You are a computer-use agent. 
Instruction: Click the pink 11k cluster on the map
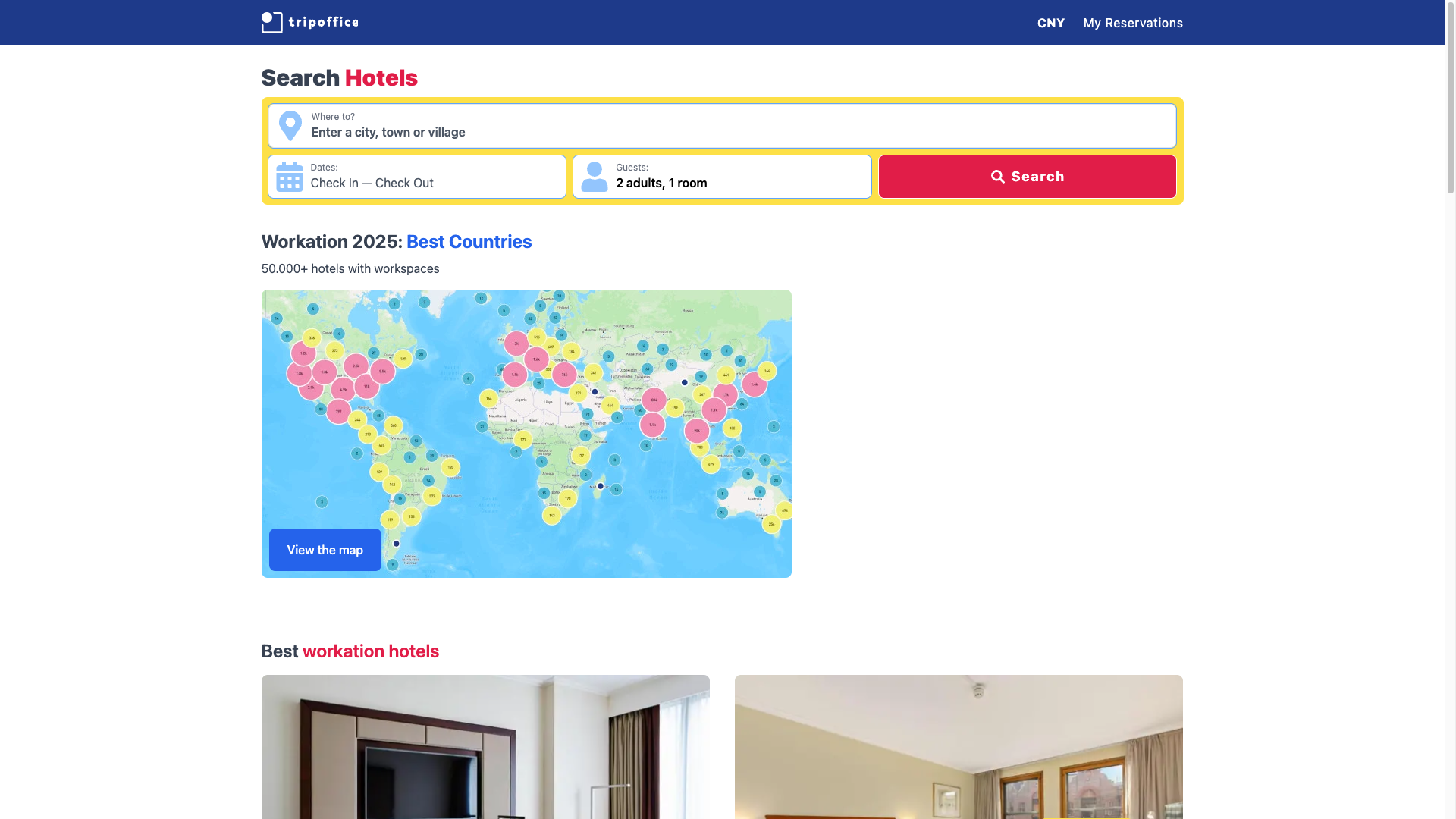point(366,387)
